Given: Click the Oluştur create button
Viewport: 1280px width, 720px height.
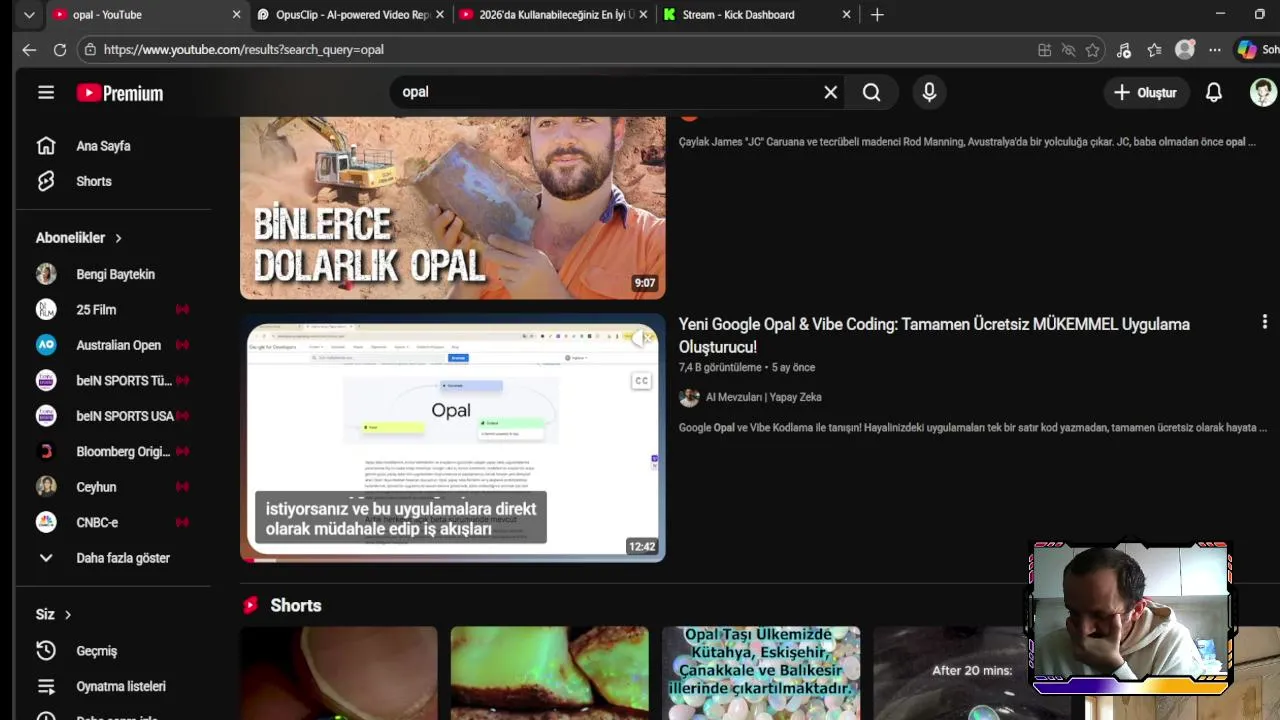Looking at the screenshot, I should coord(1145,92).
